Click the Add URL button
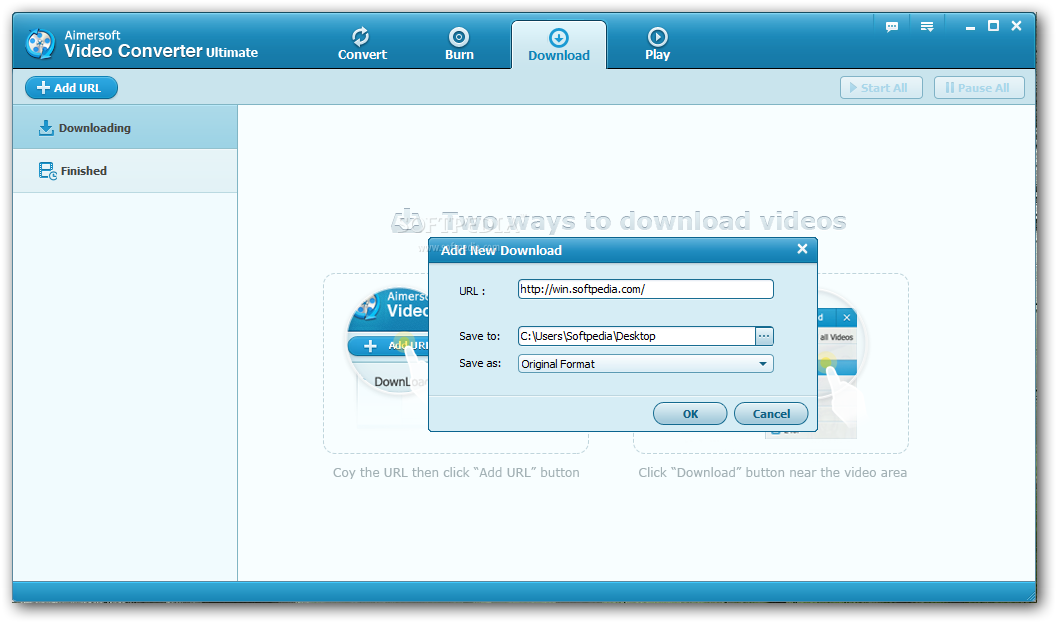 pyautogui.click(x=71, y=88)
